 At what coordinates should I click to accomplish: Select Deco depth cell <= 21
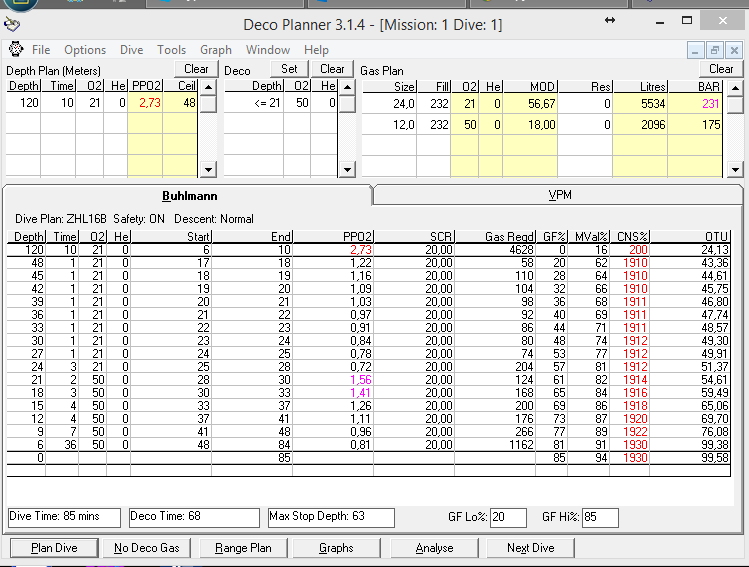(253, 103)
